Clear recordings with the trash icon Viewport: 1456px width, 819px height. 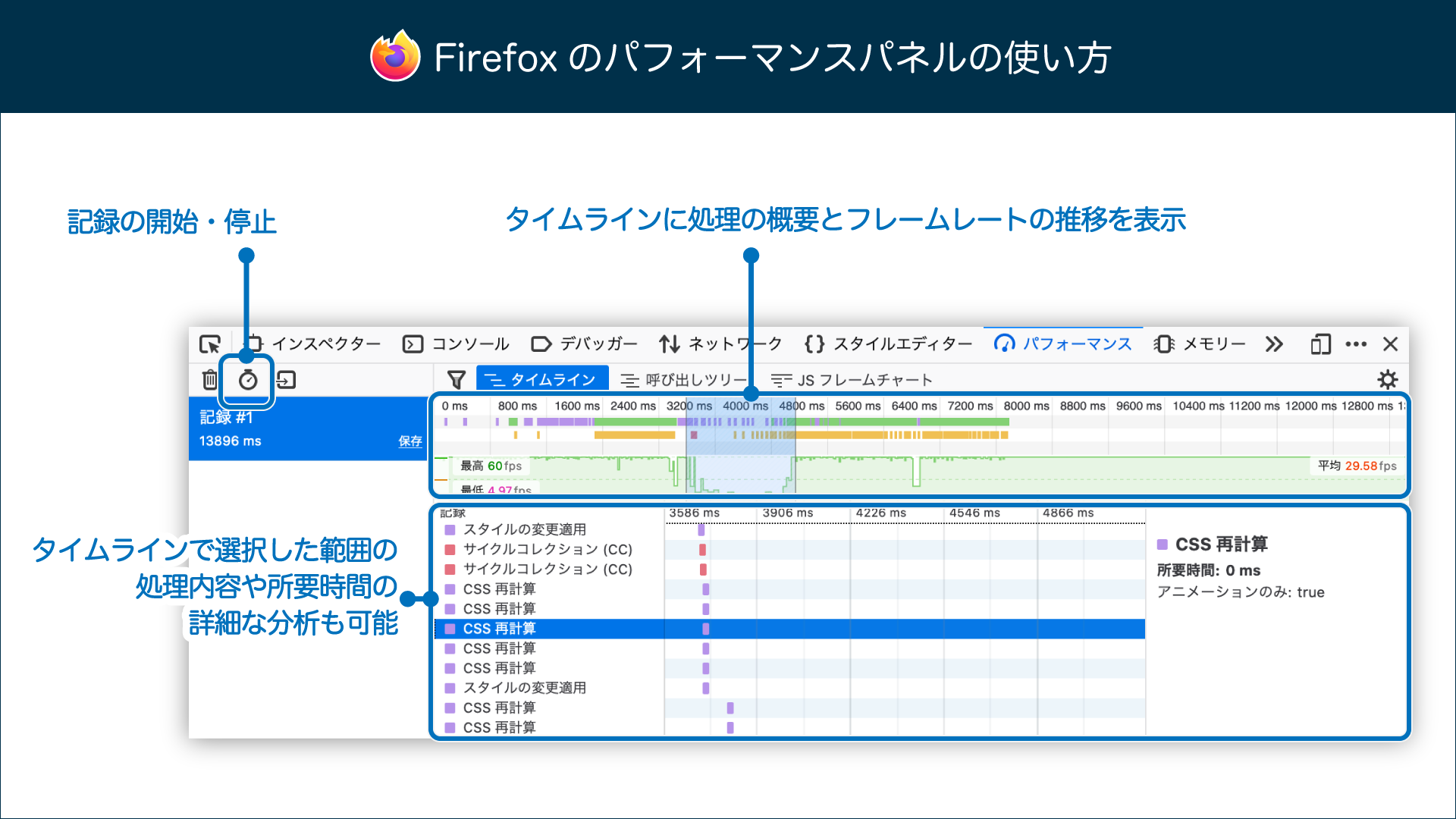coord(210,379)
